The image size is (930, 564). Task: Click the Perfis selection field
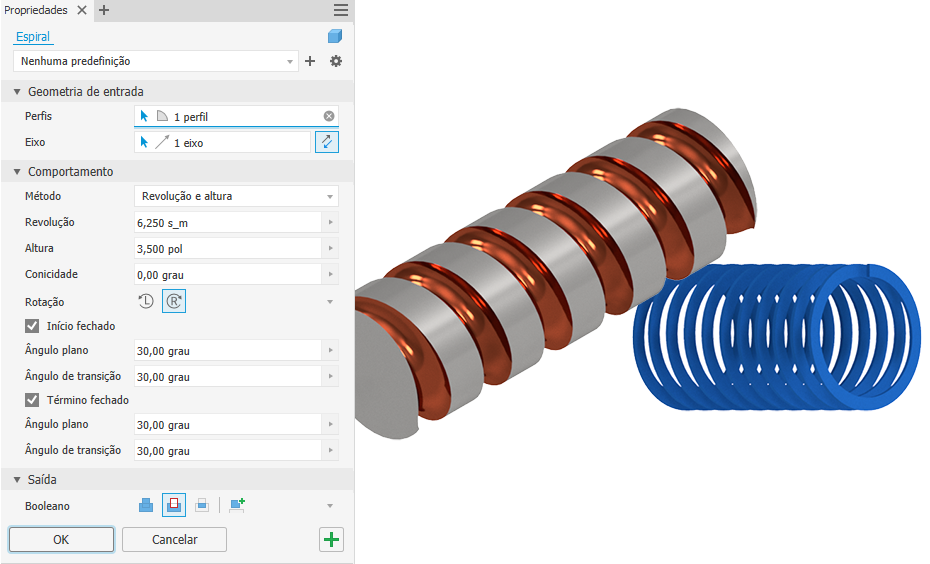(x=237, y=116)
